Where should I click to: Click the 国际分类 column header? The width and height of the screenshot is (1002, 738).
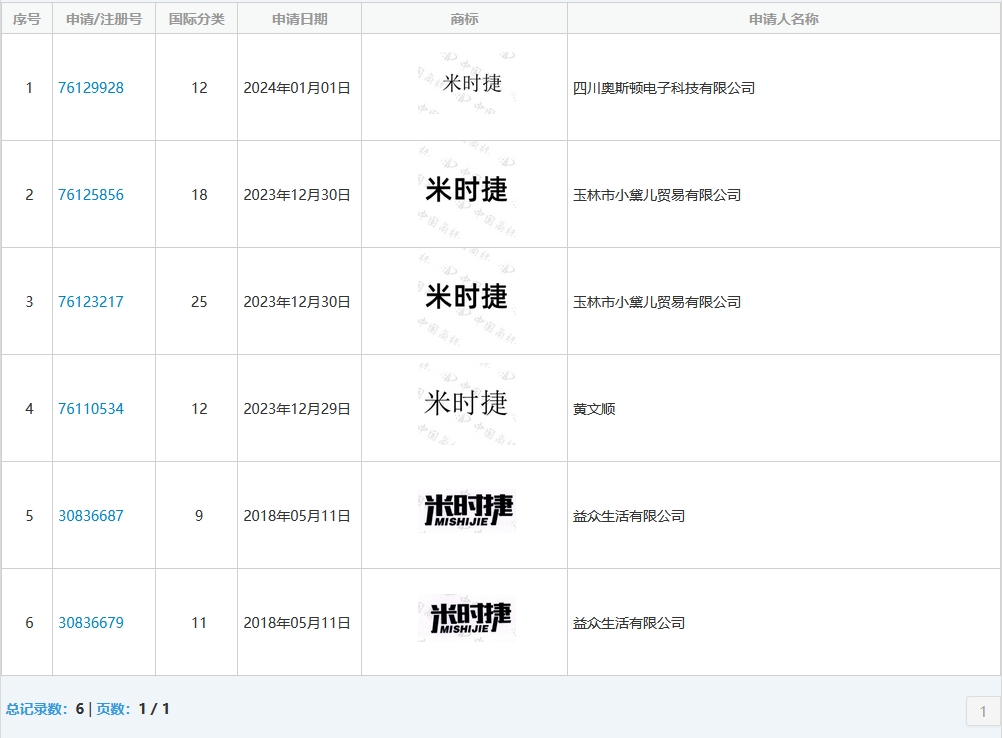[x=196, y=19]
